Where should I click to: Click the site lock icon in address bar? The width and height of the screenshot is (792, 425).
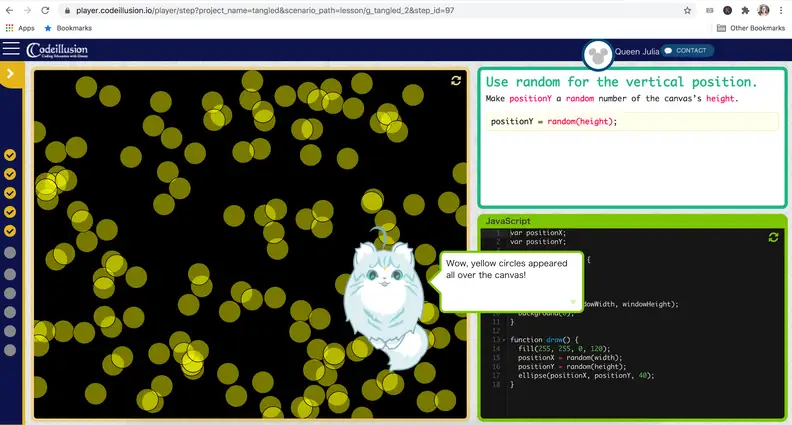pyautogui.click(x=67, y=10)
